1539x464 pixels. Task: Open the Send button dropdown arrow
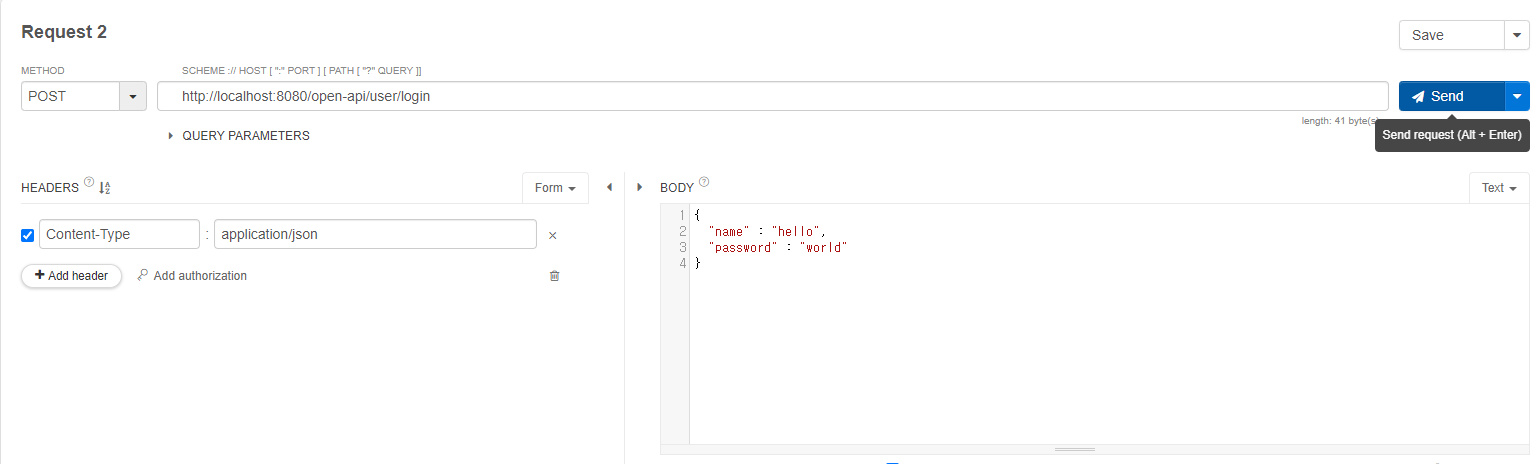click(1517, 96)
